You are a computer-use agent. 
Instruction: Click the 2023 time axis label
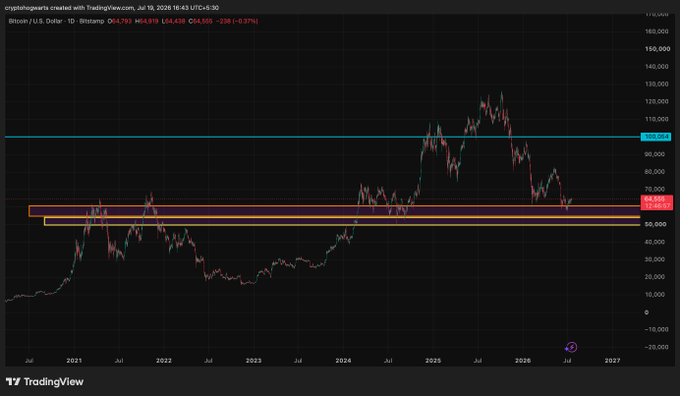pyautogui.click(x=254, y=360)
